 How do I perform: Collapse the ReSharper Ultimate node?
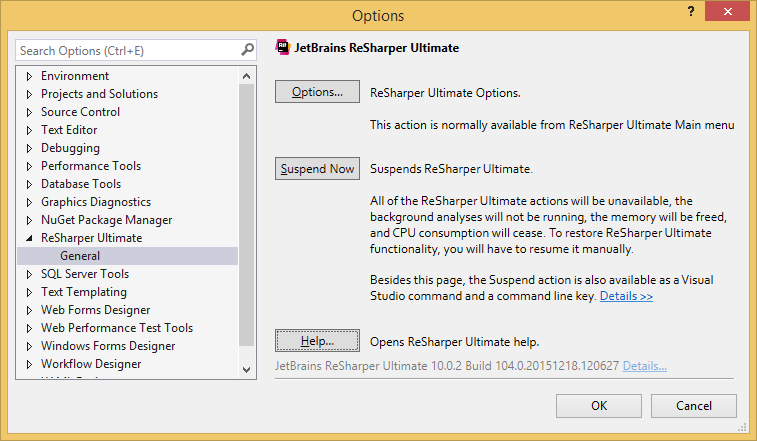coord(29,239)
